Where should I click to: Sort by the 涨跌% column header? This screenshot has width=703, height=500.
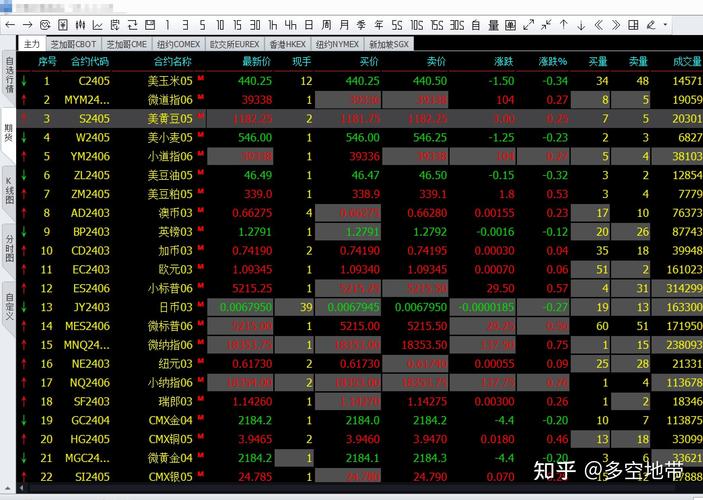point(552,61)
